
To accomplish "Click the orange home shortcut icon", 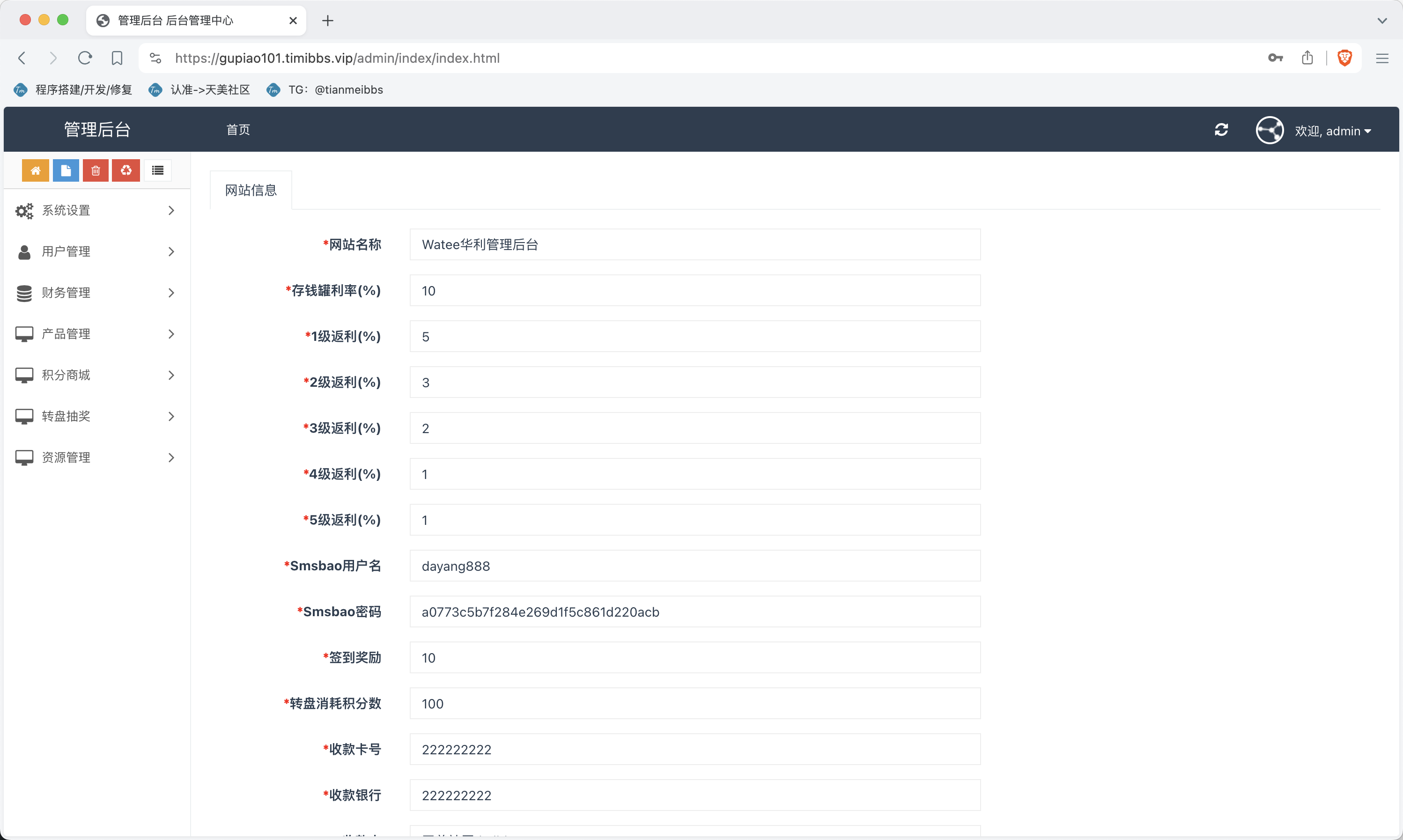I will point(36,170).
